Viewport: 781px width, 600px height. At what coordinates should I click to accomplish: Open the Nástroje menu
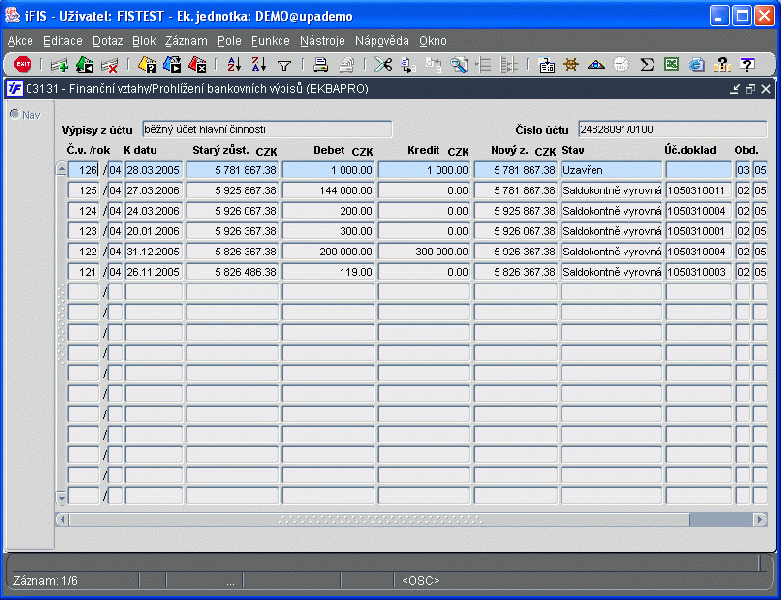322,41
